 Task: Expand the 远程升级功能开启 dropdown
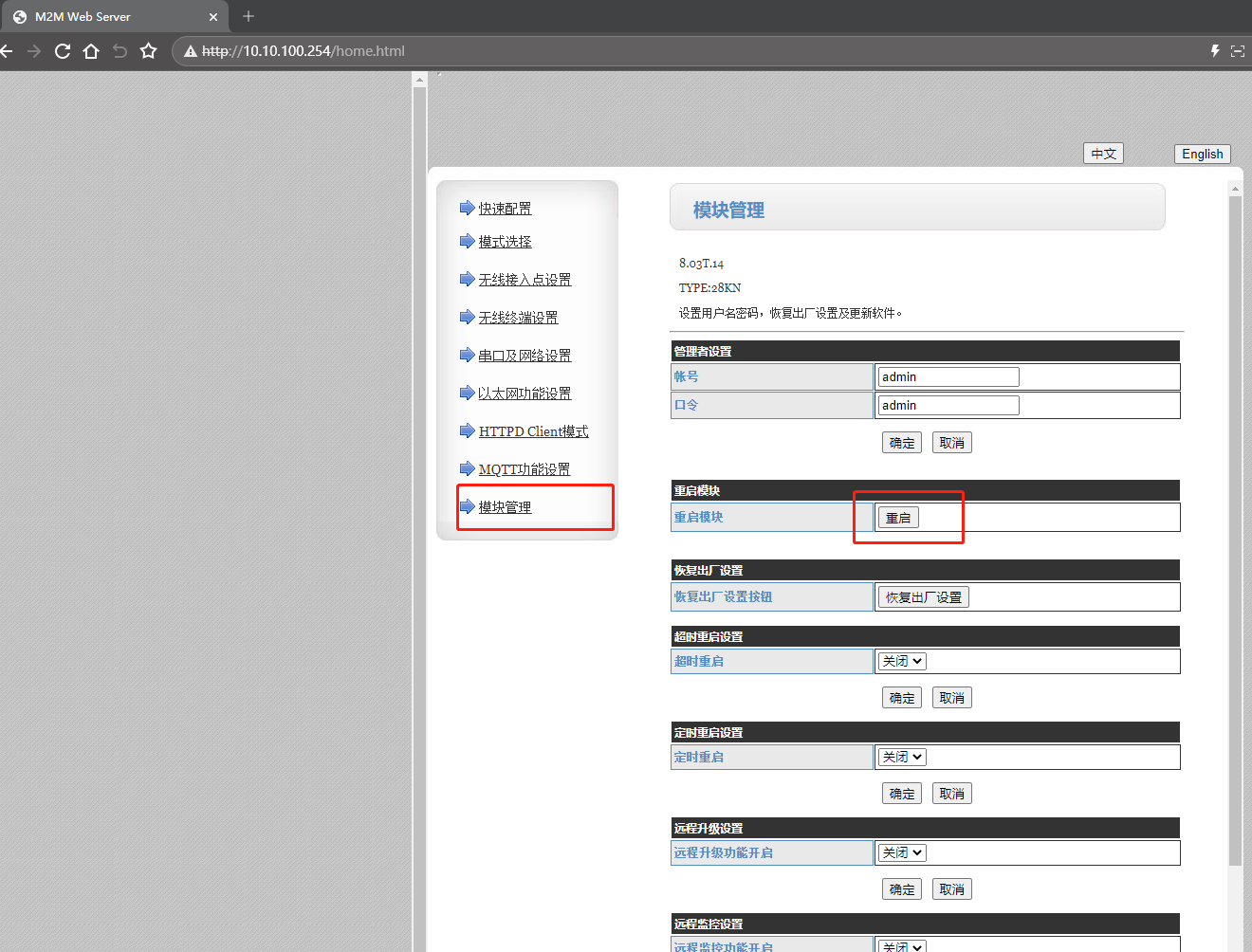point(901,852)
